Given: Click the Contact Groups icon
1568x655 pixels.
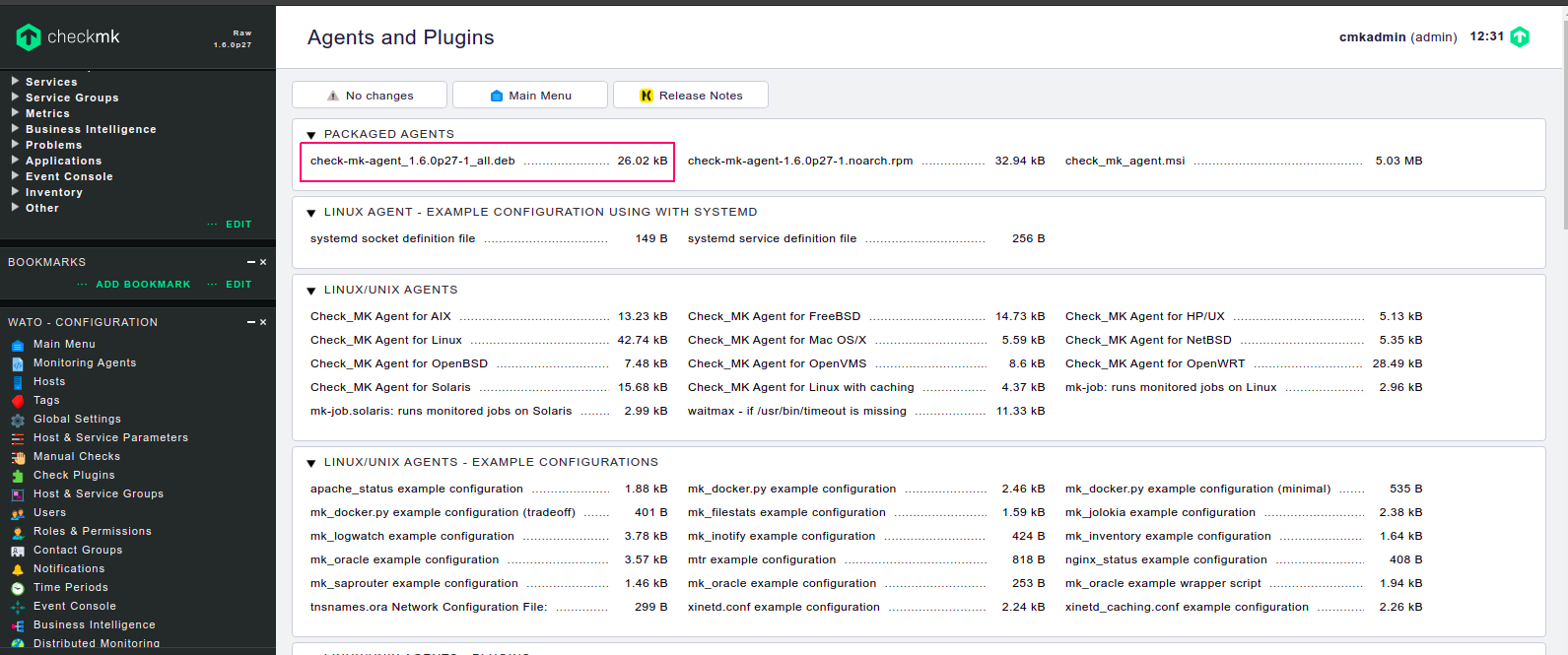Looking at the screenshot, I should click(x=18, y=551).
